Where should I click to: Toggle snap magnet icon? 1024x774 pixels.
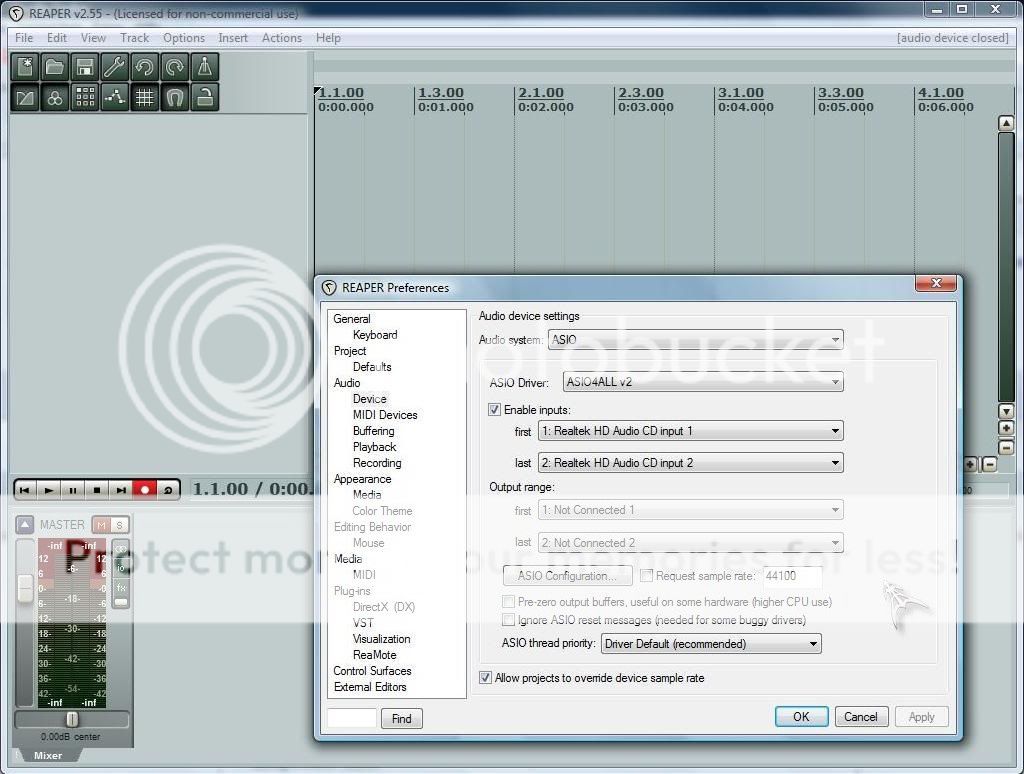175,97
